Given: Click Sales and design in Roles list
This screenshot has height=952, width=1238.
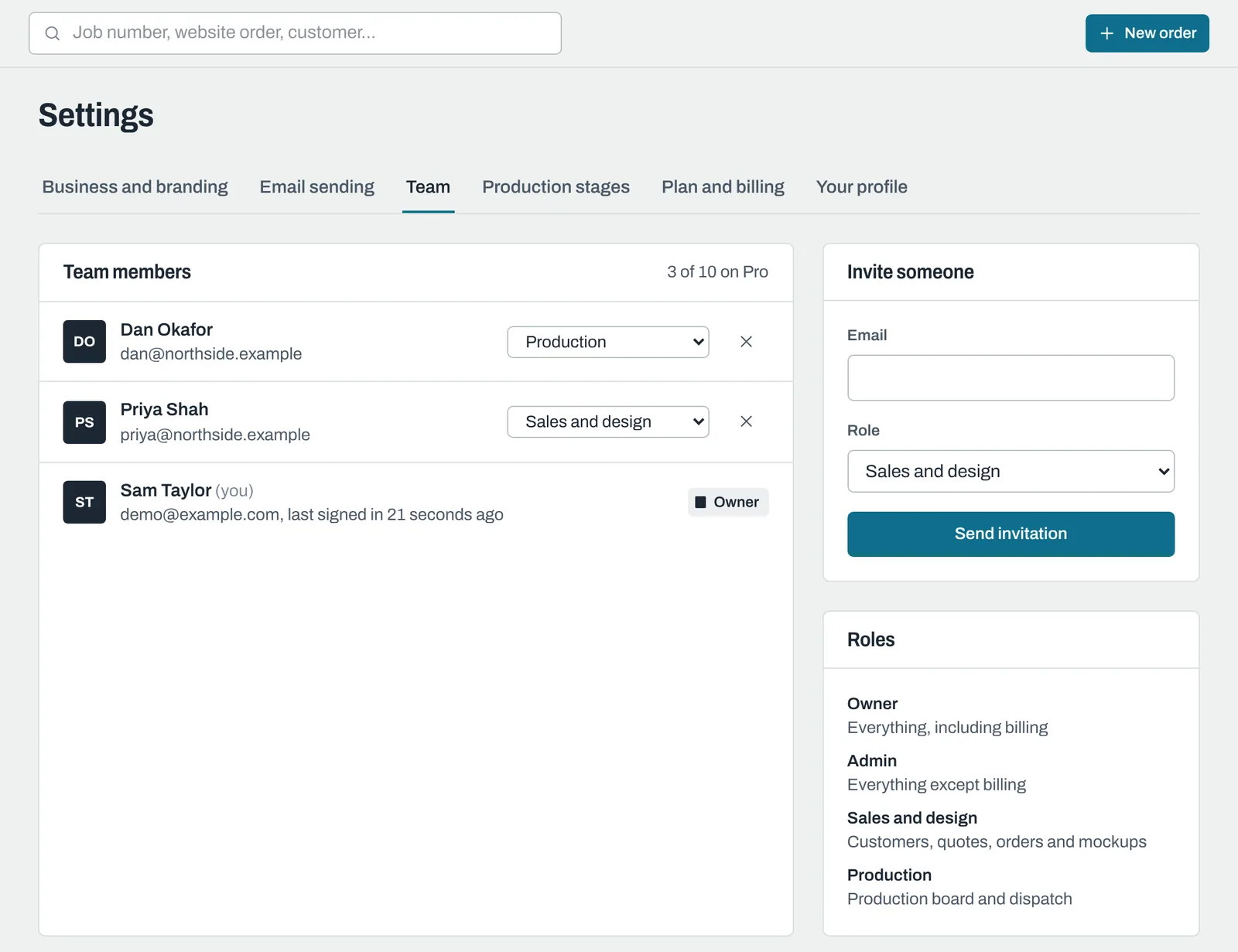Looking at the screenshot, I should [912, 818].
